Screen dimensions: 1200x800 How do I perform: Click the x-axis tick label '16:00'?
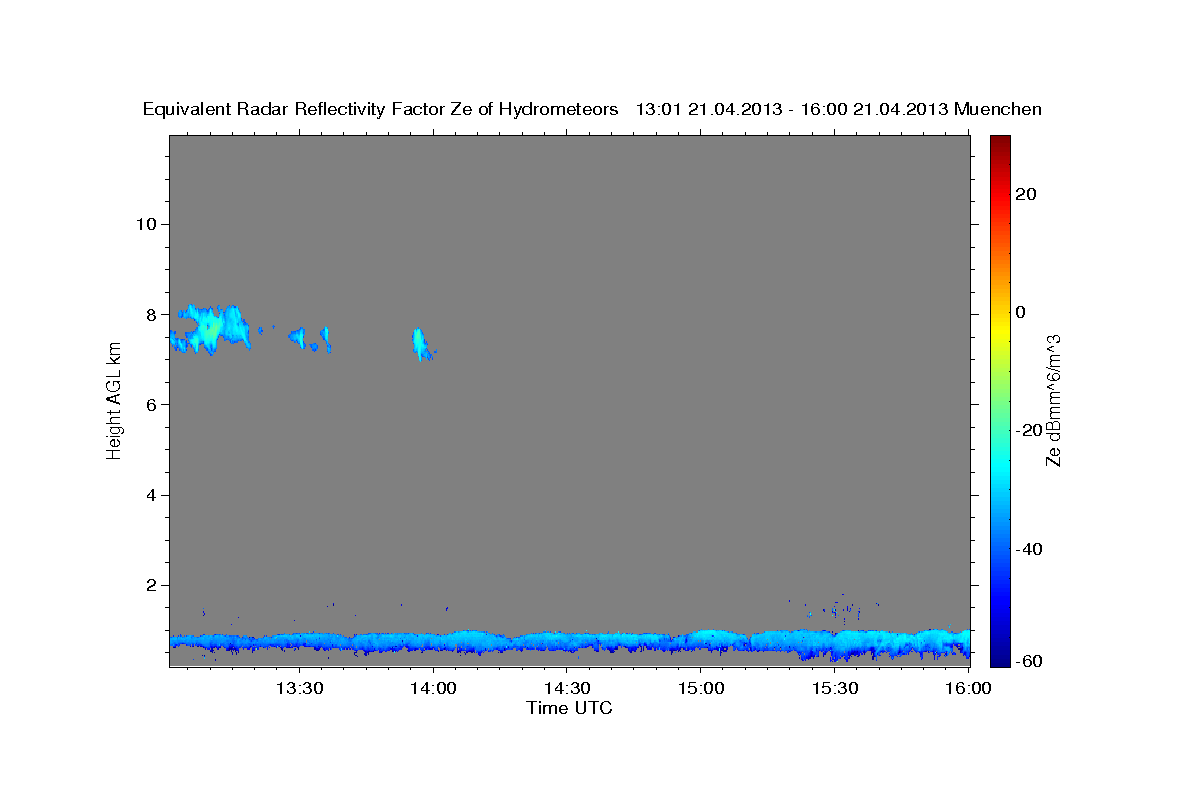tap(968, 689)
